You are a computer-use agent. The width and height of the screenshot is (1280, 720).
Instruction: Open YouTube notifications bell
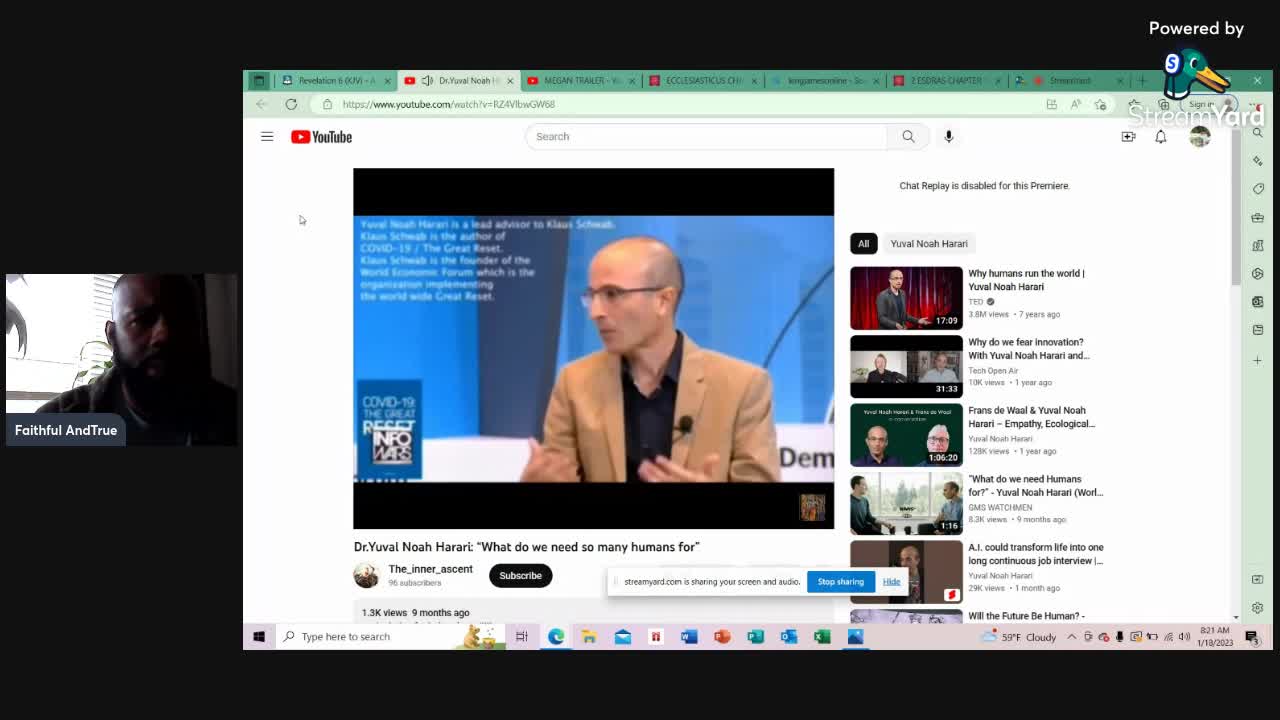pos(1161,137)
